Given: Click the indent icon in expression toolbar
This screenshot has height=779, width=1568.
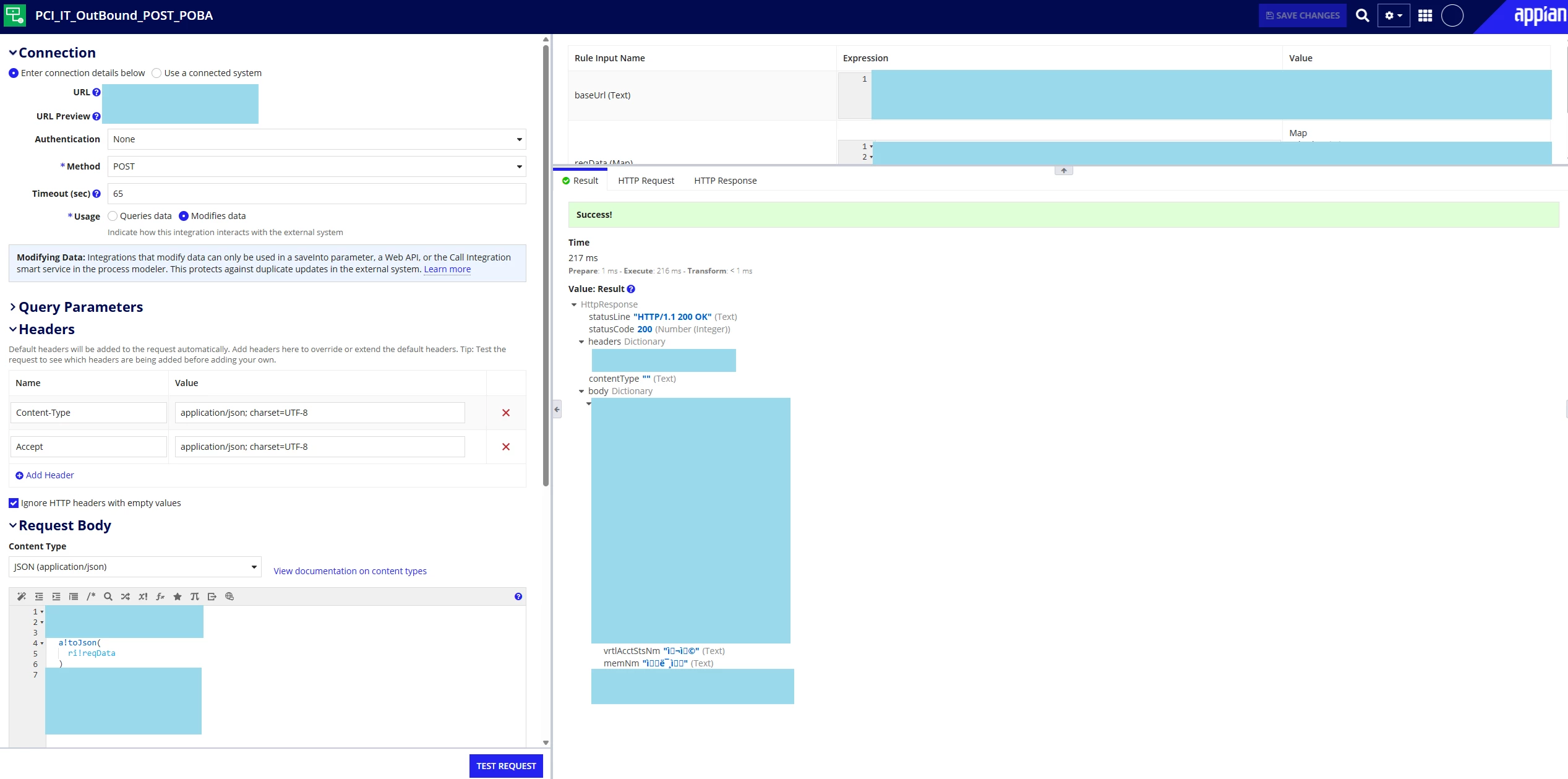Looking at the screenshot, I should pyautogui.click(x=56, y=596).
